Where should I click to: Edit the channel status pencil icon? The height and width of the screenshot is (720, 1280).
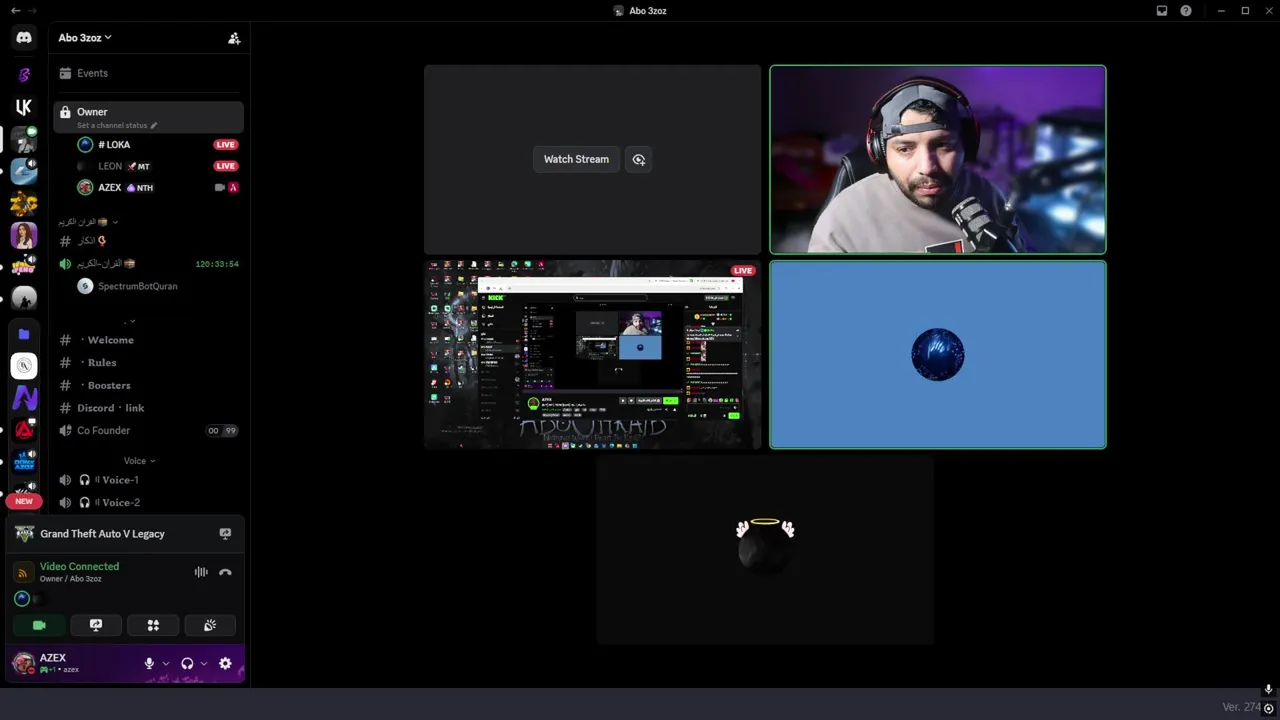pos(154,126)
